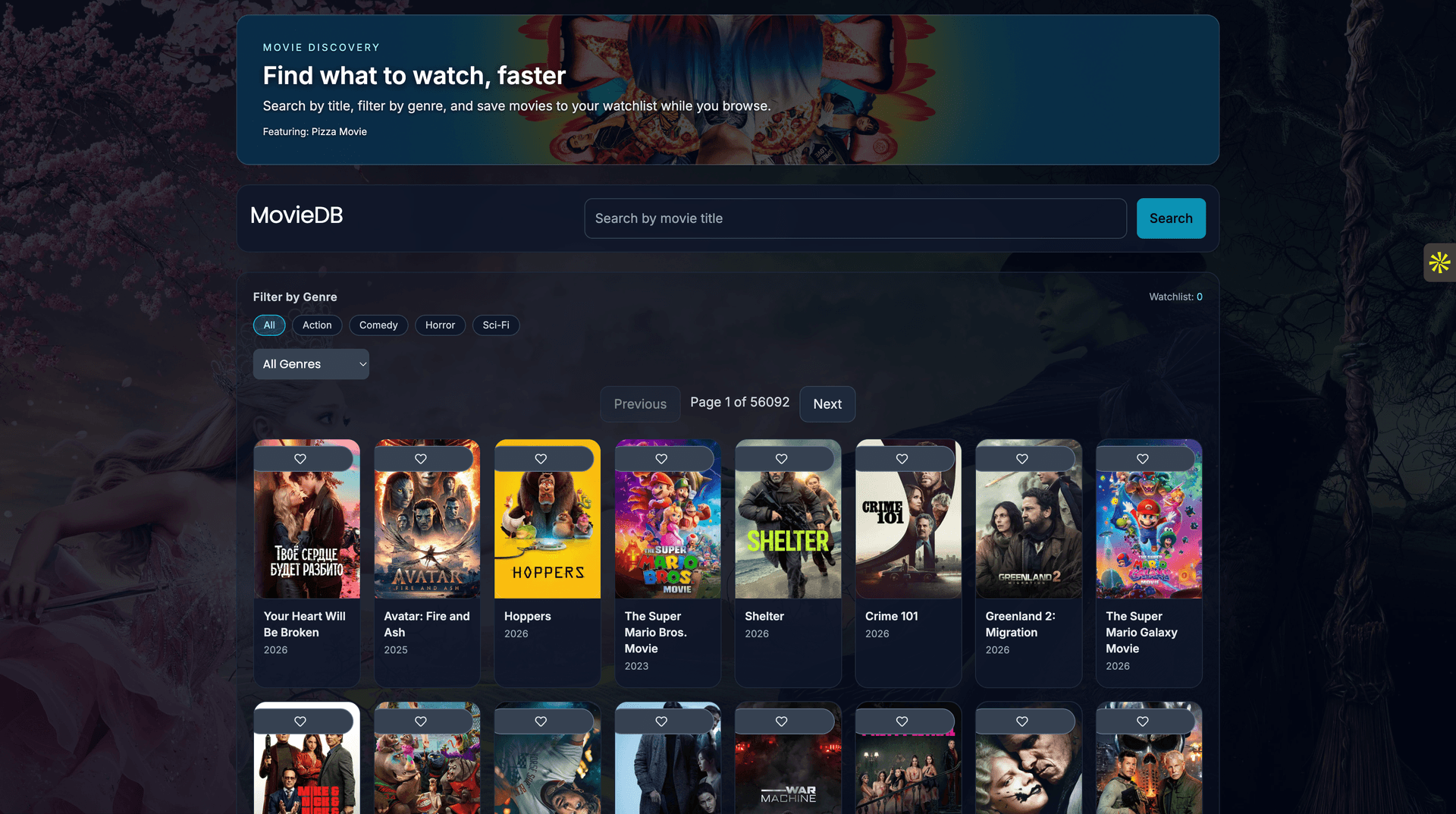Click the yellow asterisk icon on the right edge
This screenshot has width=1456, height=814.
click(x=1439, y=262)
